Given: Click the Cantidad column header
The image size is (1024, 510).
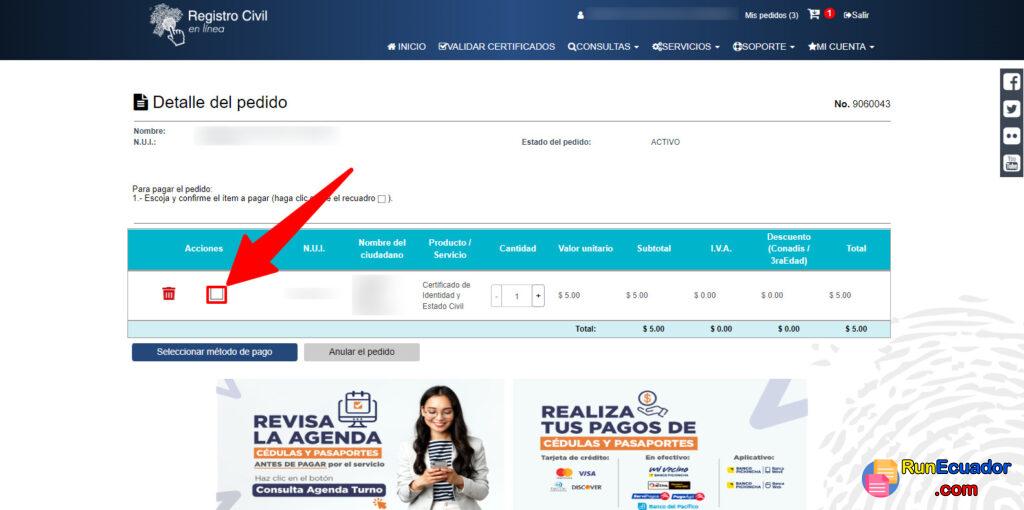Looking at the screenshot, I should (518, 249).
